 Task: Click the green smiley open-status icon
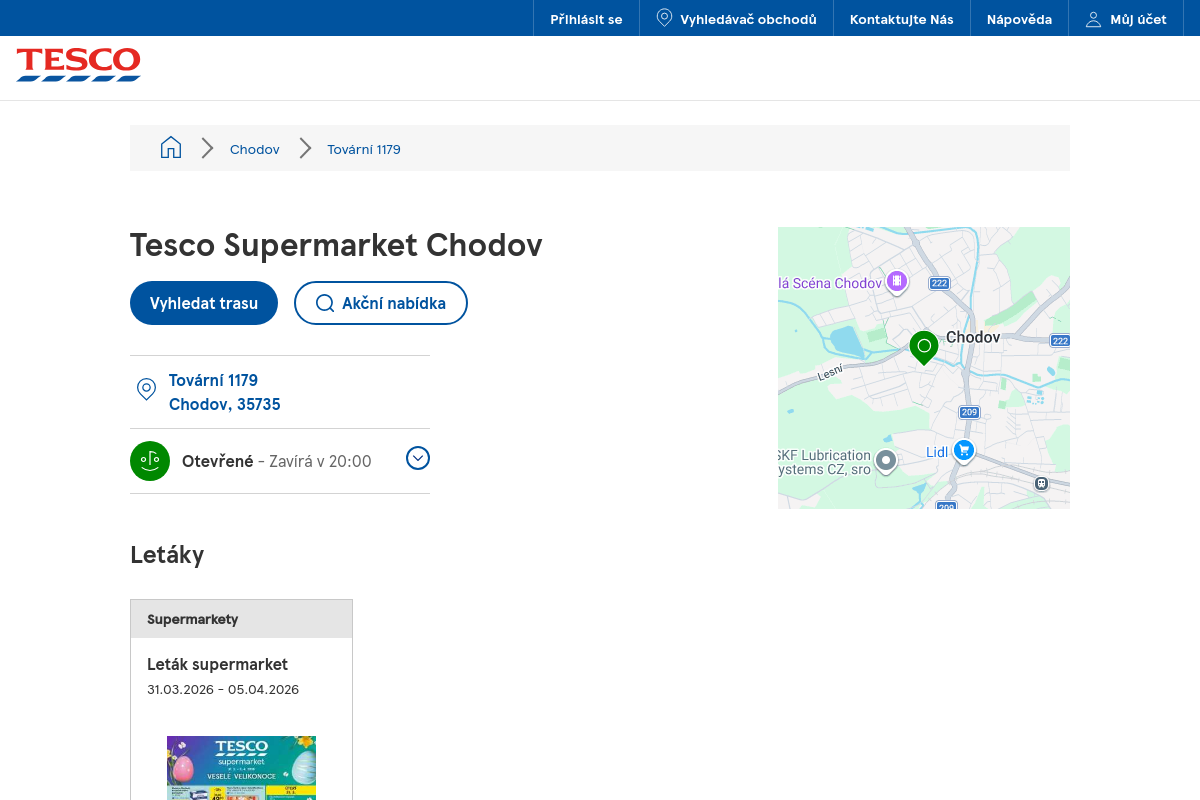tap(150, 461)
